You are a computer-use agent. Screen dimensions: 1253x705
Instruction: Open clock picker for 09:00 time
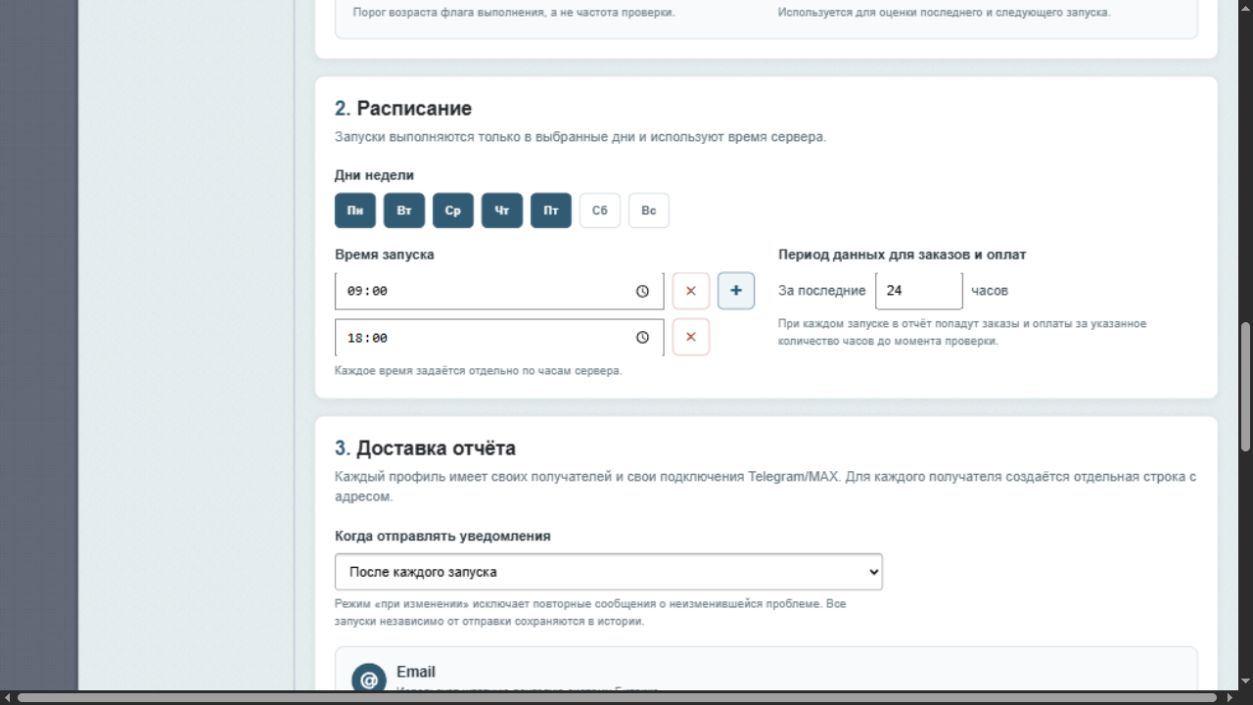click(x=642, y=291)
